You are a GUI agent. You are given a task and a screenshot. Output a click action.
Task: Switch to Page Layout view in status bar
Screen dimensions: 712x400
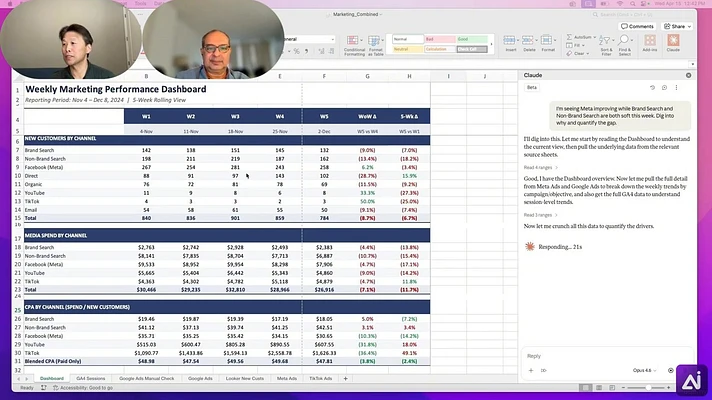pos(599,388)
